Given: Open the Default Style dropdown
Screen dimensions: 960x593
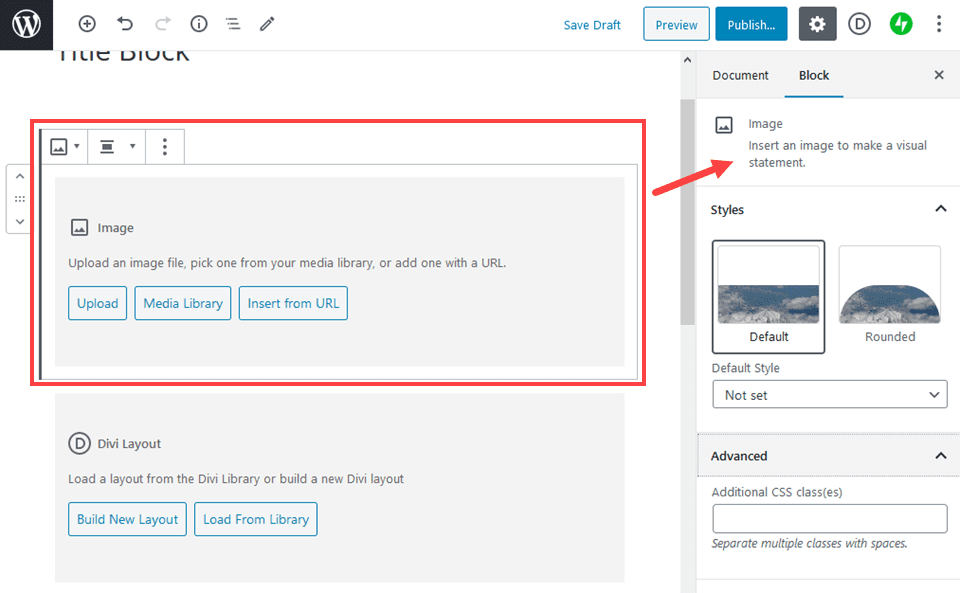Looking at the screenshot, I should [829, 394].
